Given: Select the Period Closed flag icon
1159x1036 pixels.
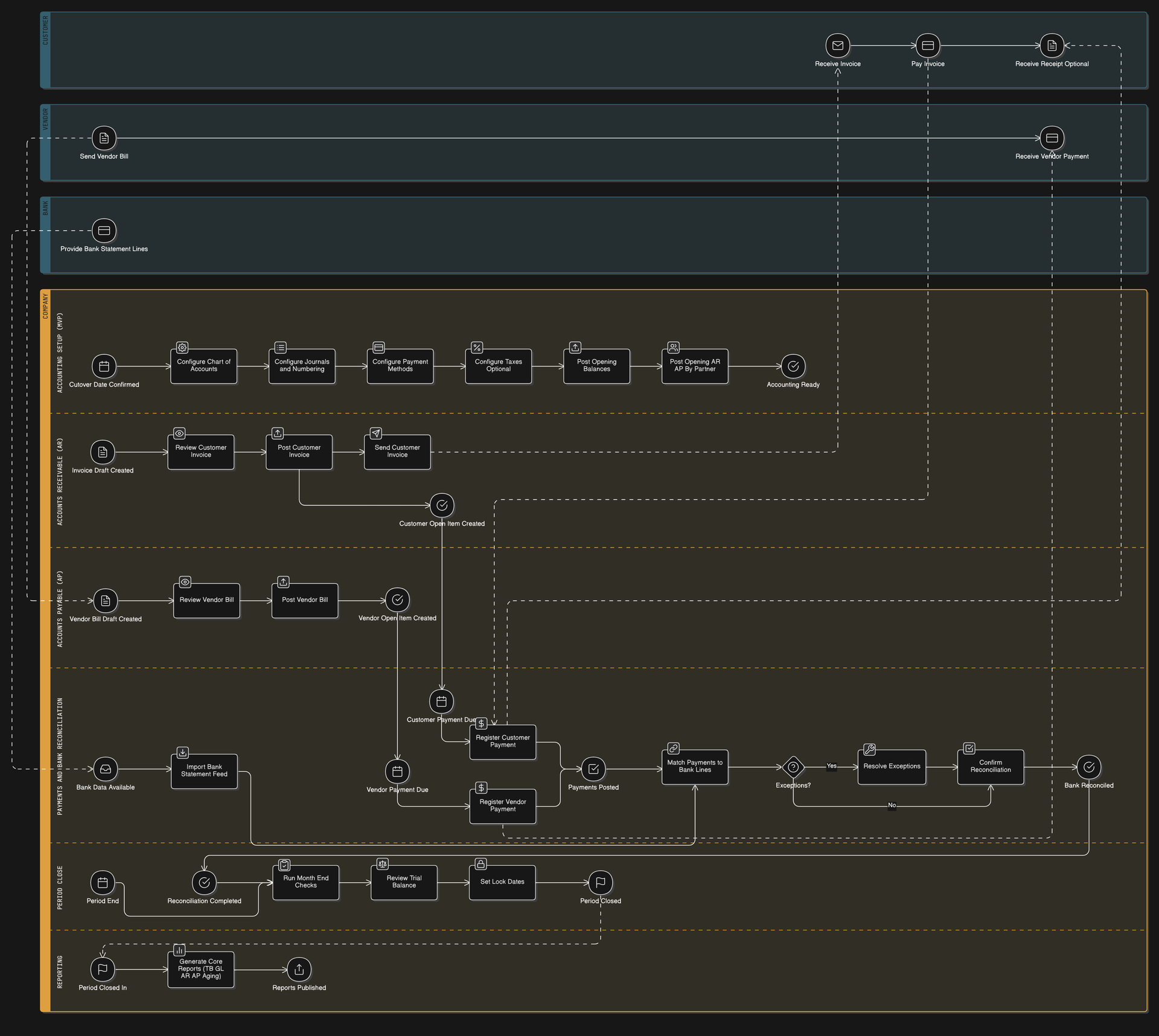Looking at the screenshot, I should [600, 883].
